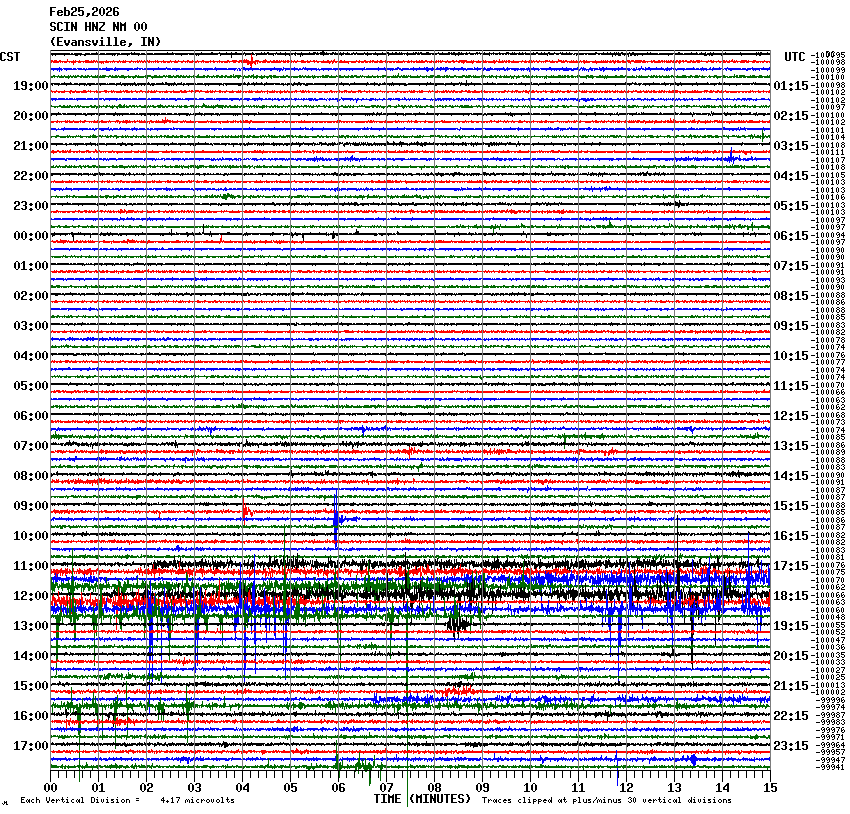Viewport: 850px width, 814px height.
Task: Select the 01:15 UTC row label
Action: pyautogui.click(x=791, y=86)
